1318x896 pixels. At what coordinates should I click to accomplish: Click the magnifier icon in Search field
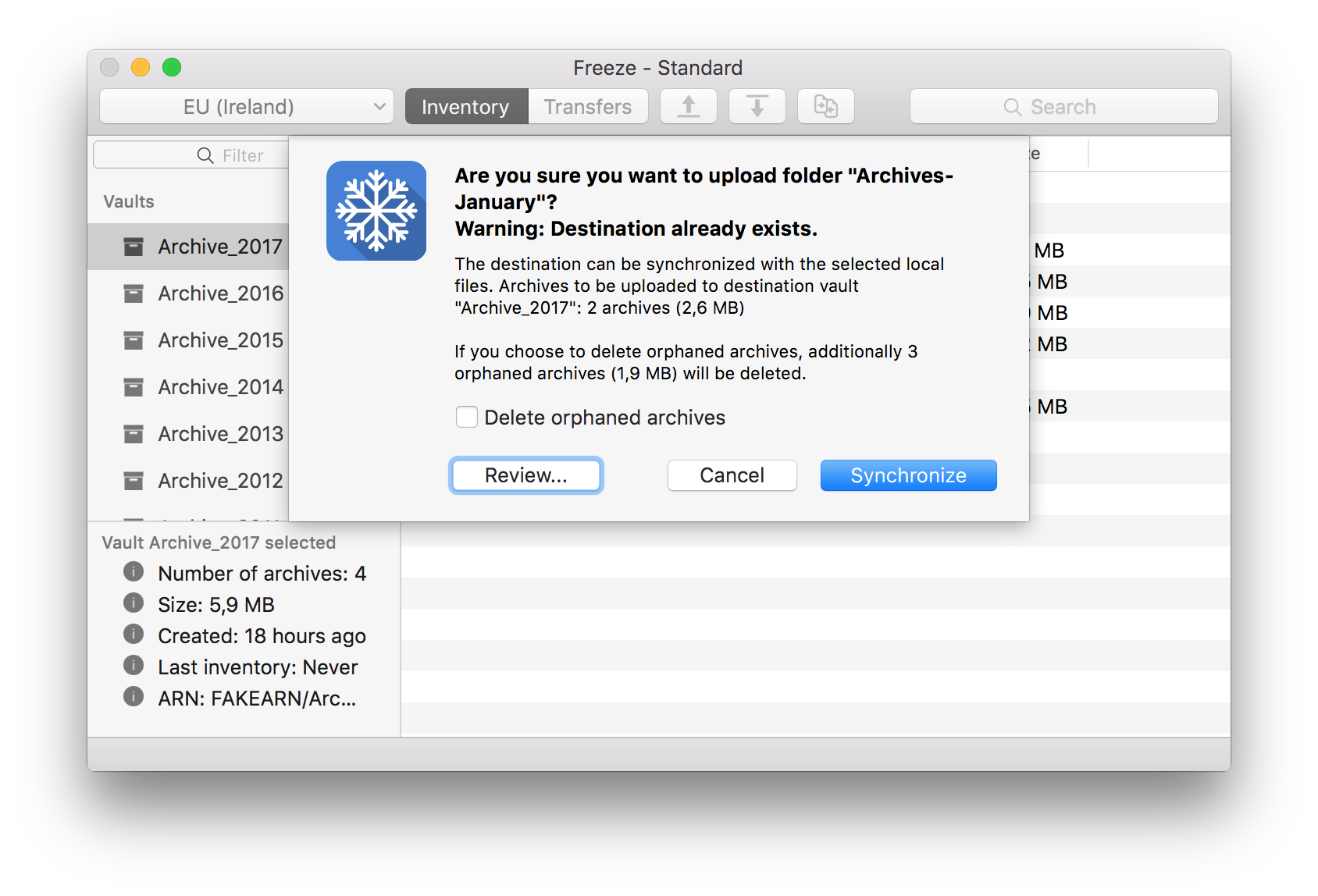[x=1013, y=107]
